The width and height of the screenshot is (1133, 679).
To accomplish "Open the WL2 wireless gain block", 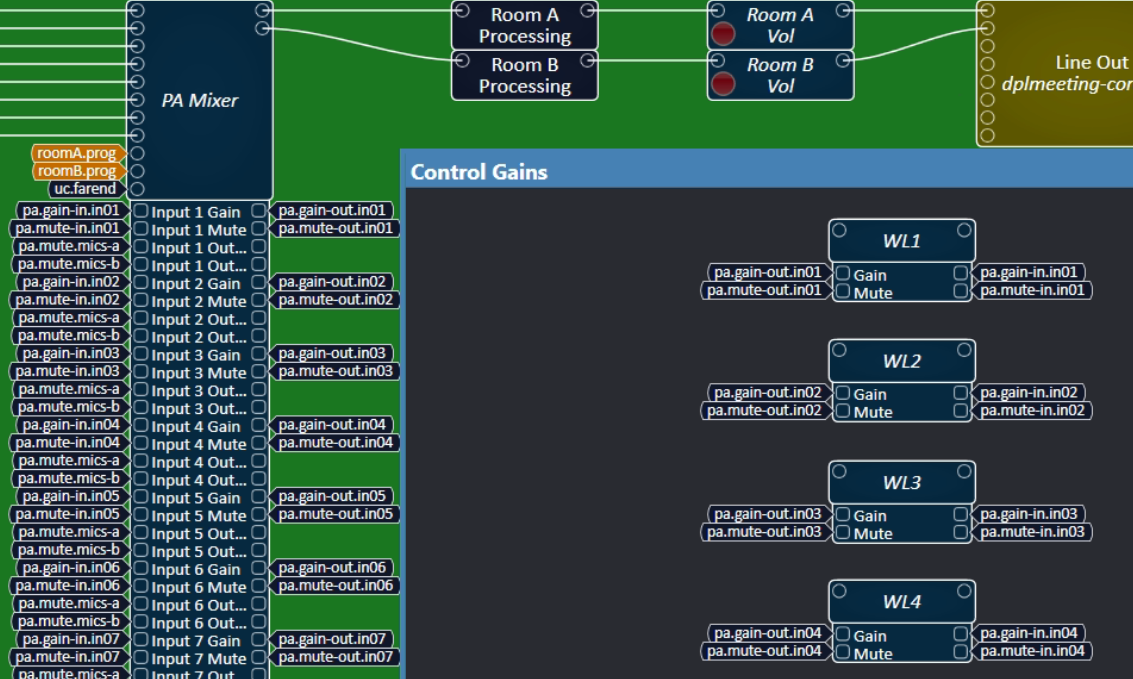I will (x=900, y=361).
